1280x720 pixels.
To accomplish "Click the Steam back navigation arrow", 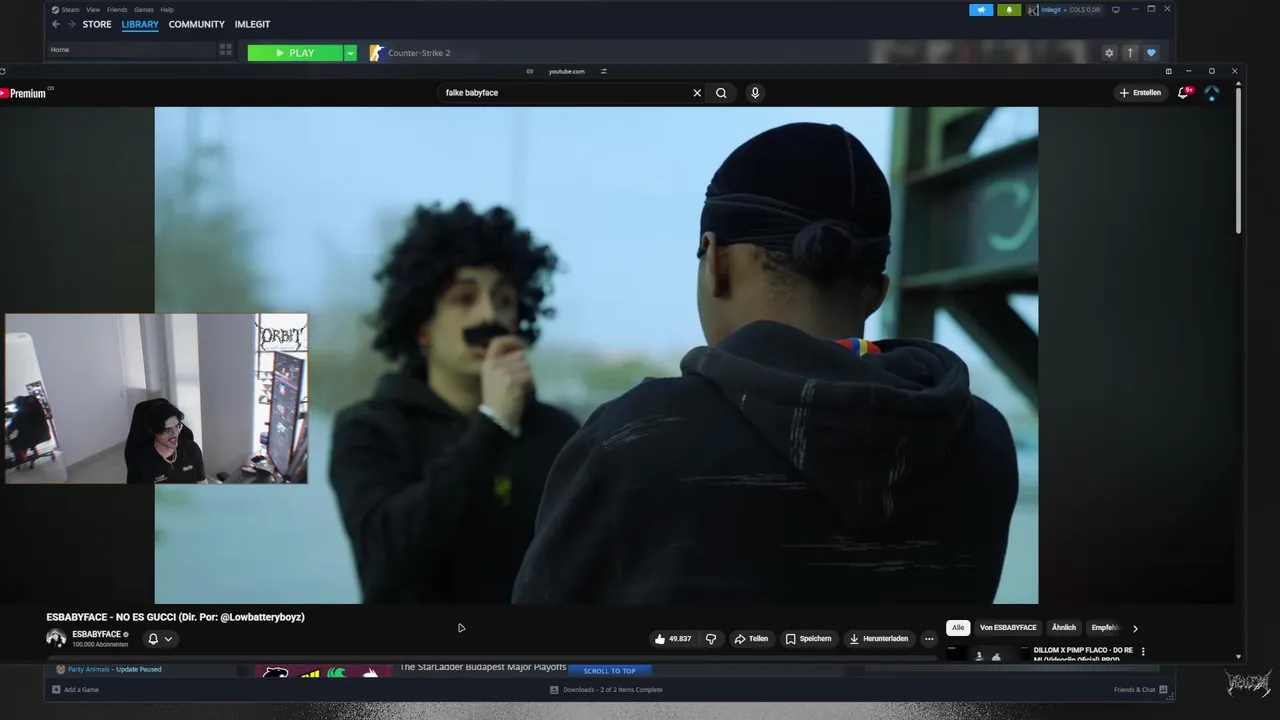I will (x=56, y=24).
